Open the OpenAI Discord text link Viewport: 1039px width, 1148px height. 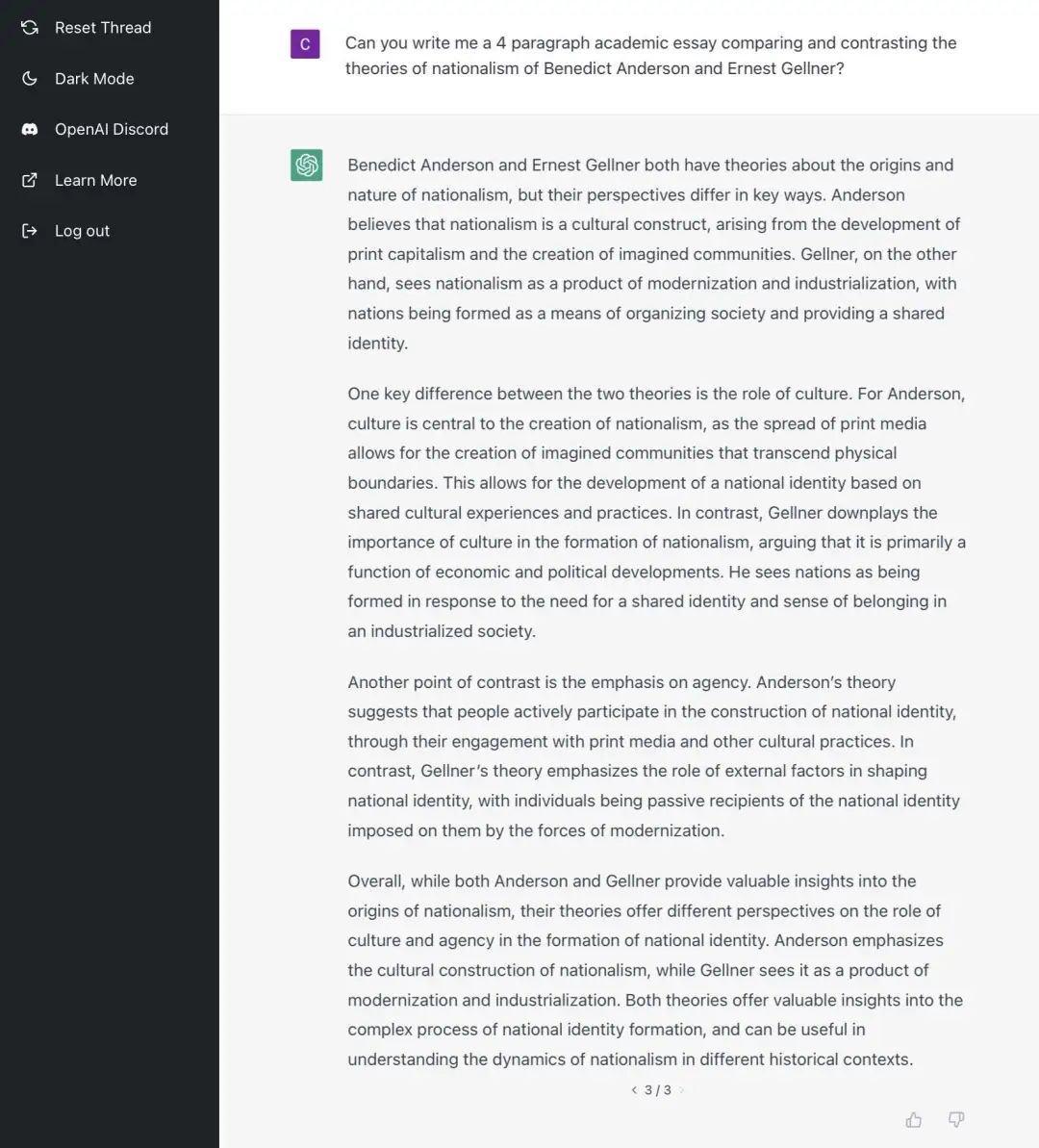tap(112, 129)
